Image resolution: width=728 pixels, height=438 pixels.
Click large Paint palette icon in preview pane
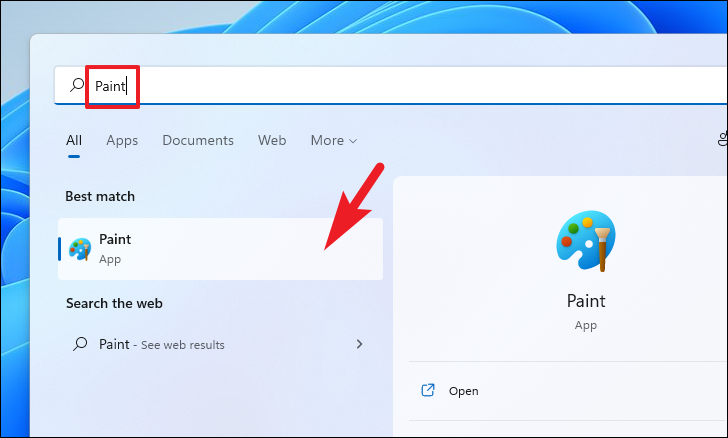[x=586, y=241]
